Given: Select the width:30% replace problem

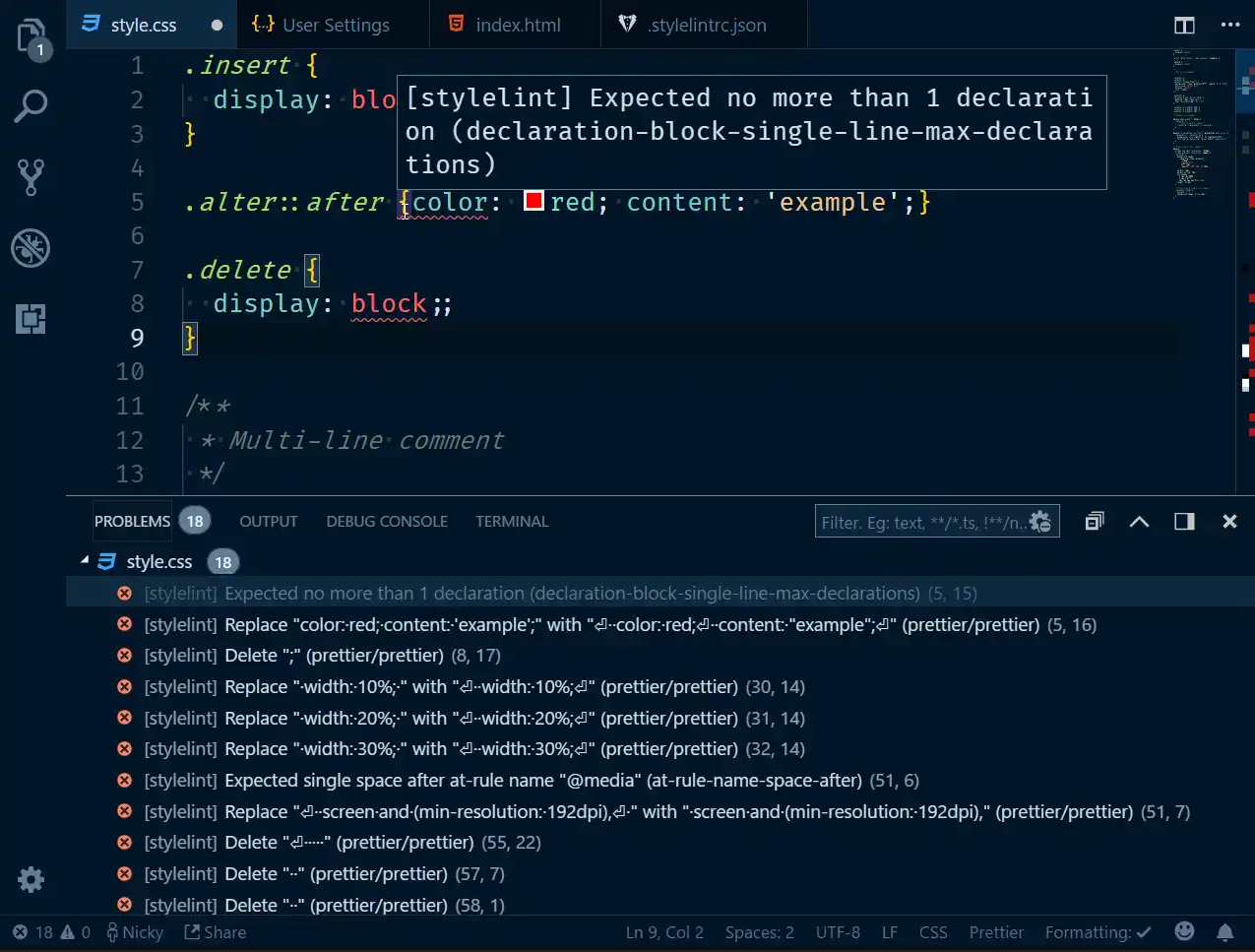Looking at the screenshot, I should pos(659,749).
